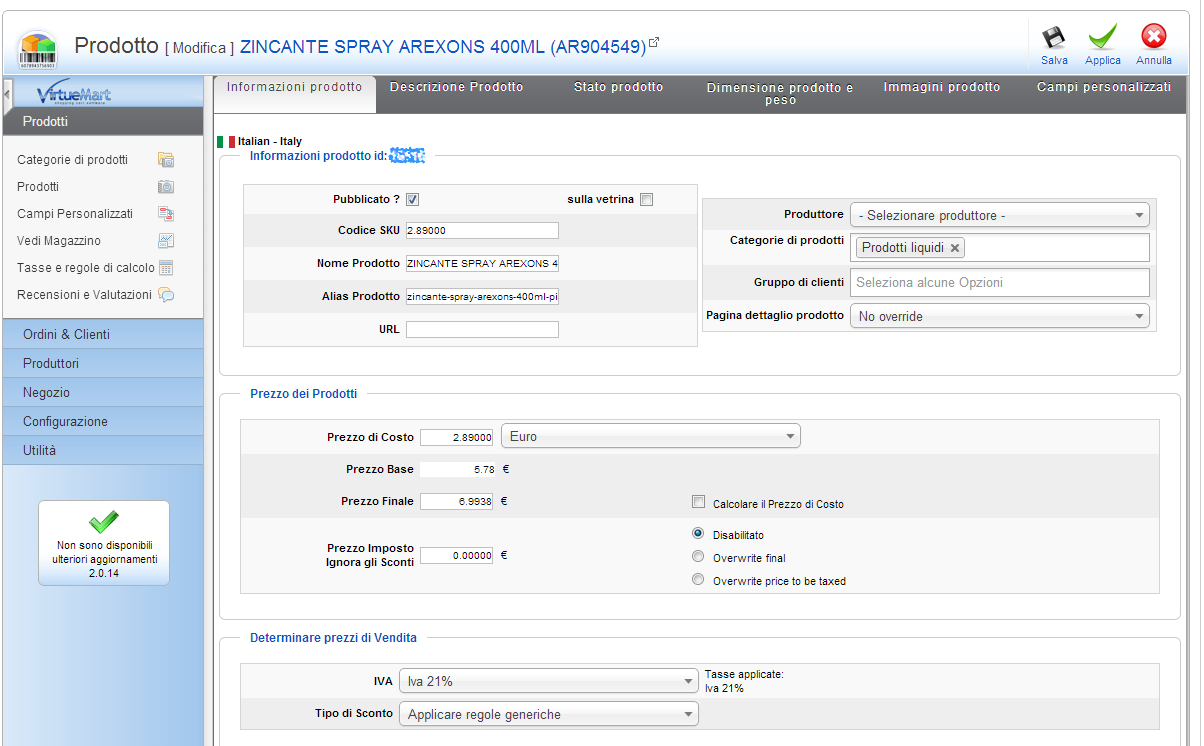Enable the sulla vetrina checkbox
This screenshot has width=1204, height=746.
pos(646,199)
